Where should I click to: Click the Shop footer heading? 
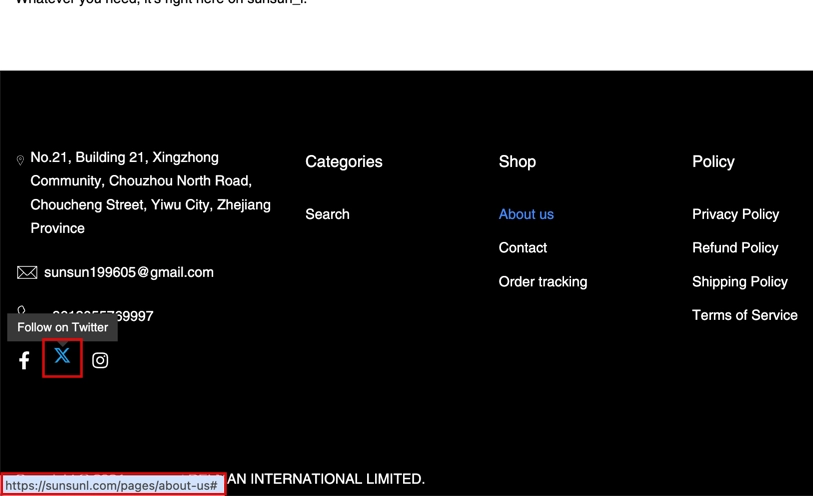click(517, 162)
